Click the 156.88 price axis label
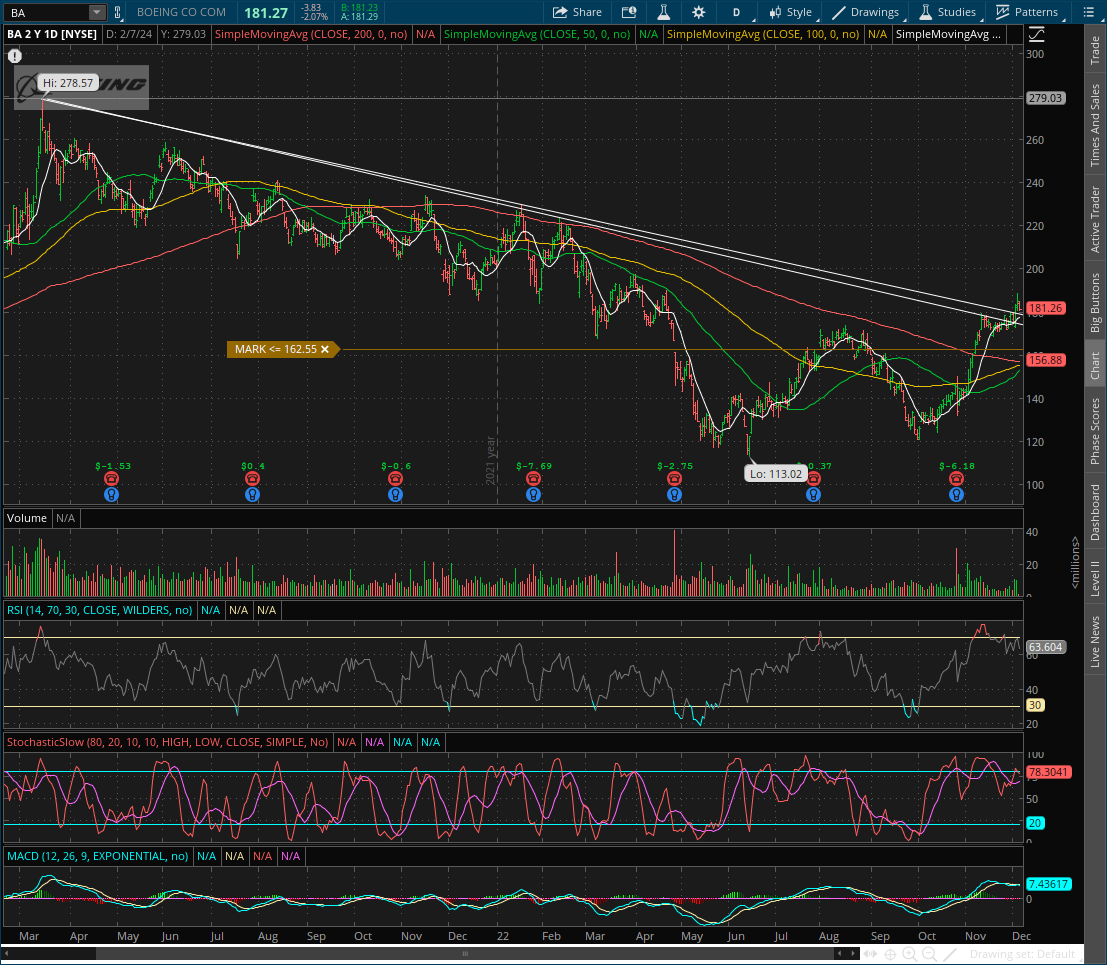The width and height of the screenshot is (1107, 965). 1045,360
